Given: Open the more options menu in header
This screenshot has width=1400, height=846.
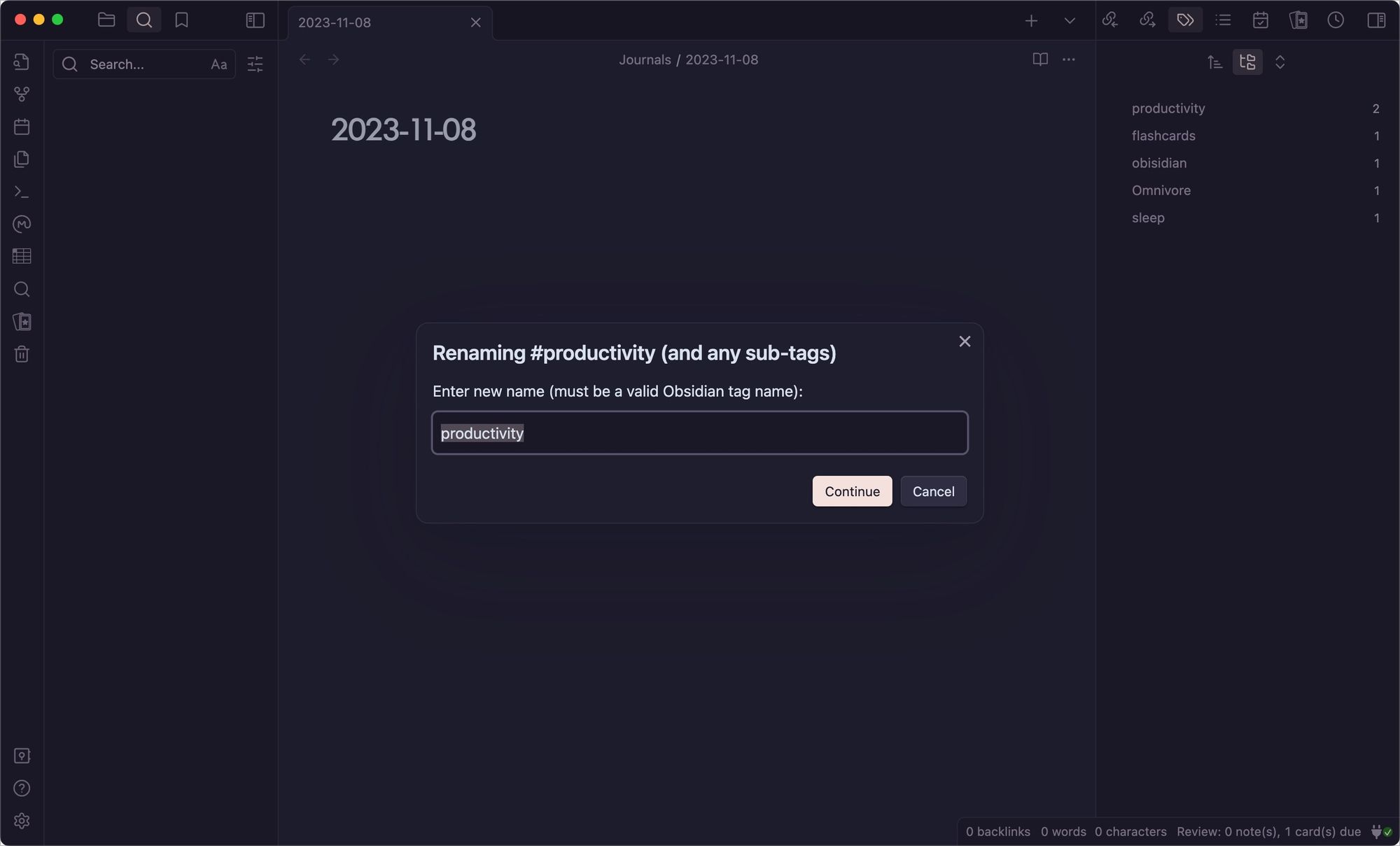Looking at the screenshot, I should [1068, 60].
